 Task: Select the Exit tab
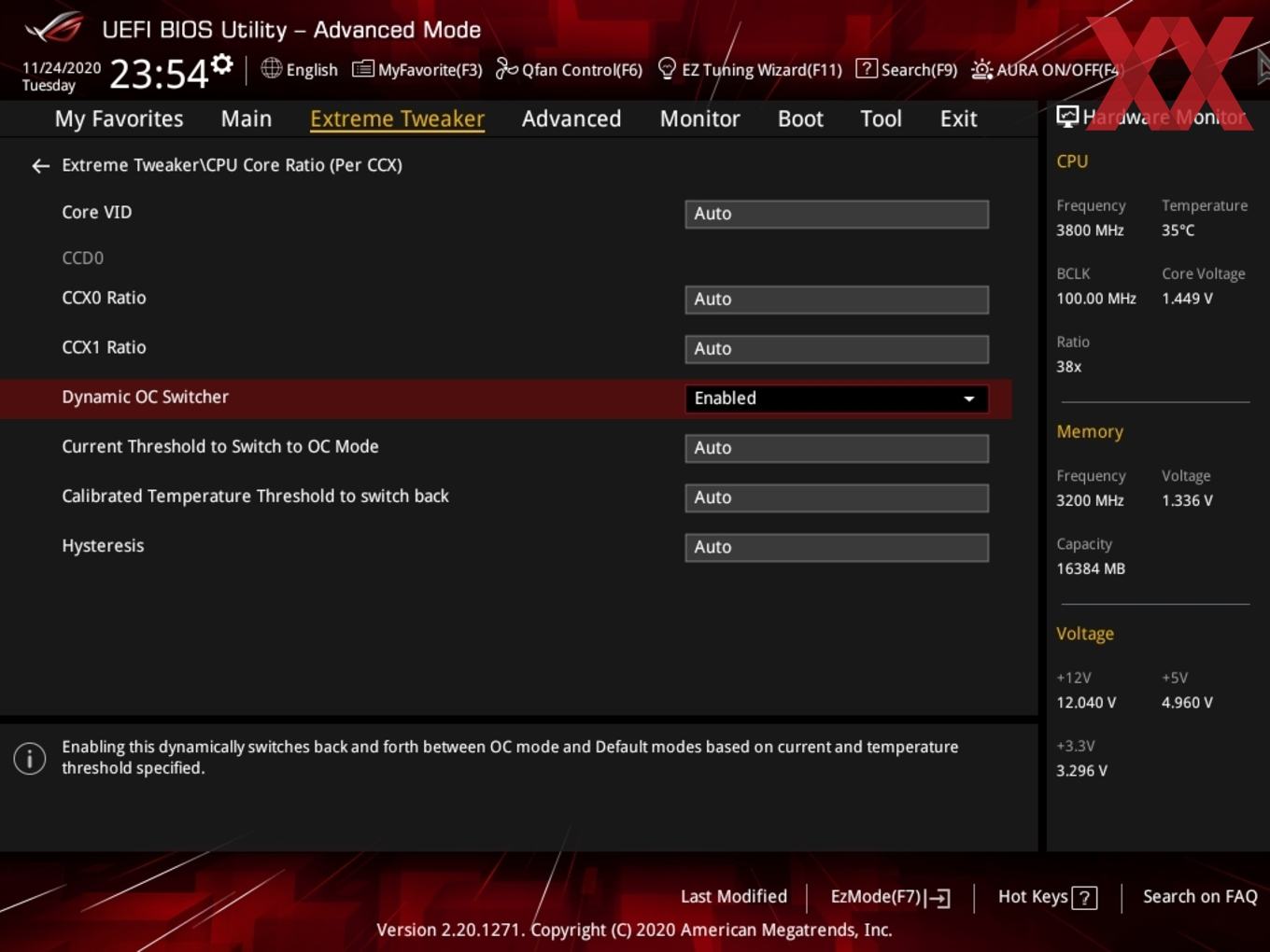[958, 119]
